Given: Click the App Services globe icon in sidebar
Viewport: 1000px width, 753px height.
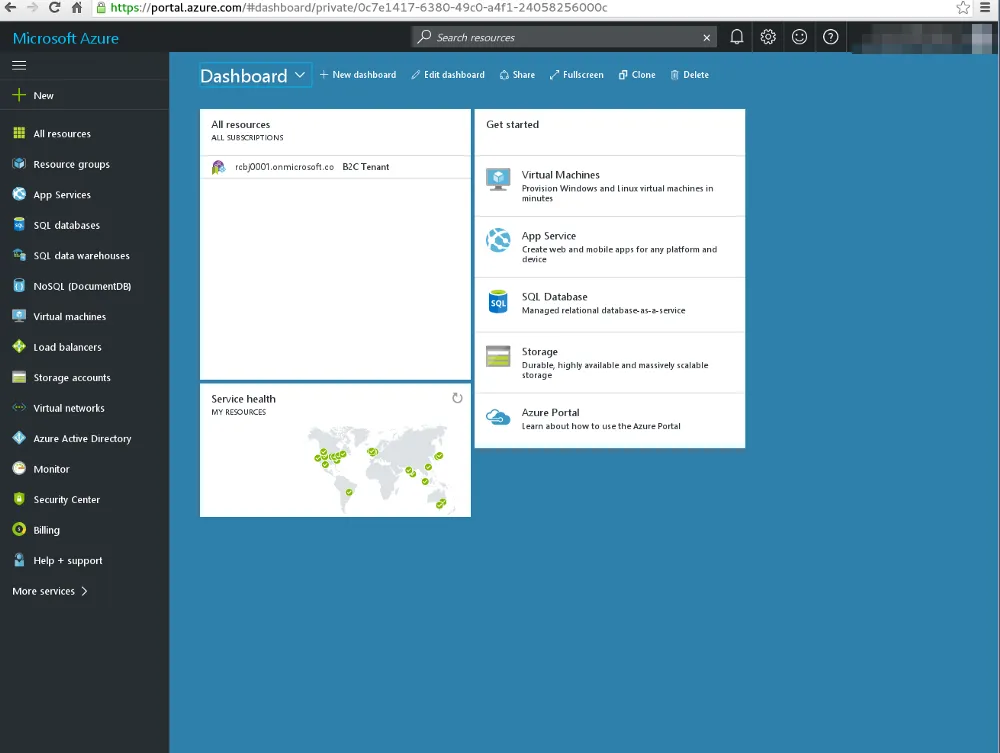Looking at the screenshot, I should (x=19, y=194).
